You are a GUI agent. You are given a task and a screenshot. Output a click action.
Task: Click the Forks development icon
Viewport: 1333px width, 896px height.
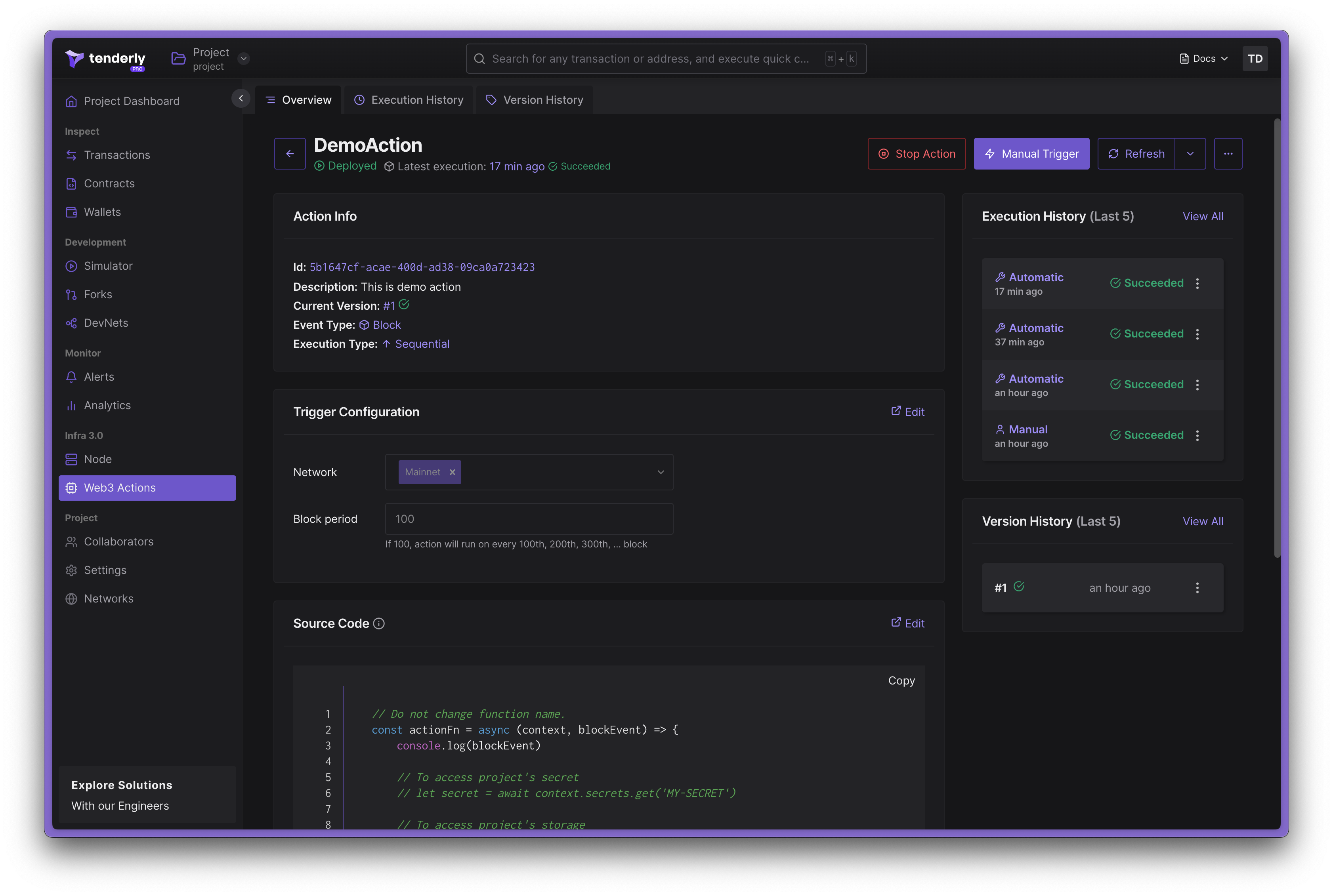coord(72,294)
